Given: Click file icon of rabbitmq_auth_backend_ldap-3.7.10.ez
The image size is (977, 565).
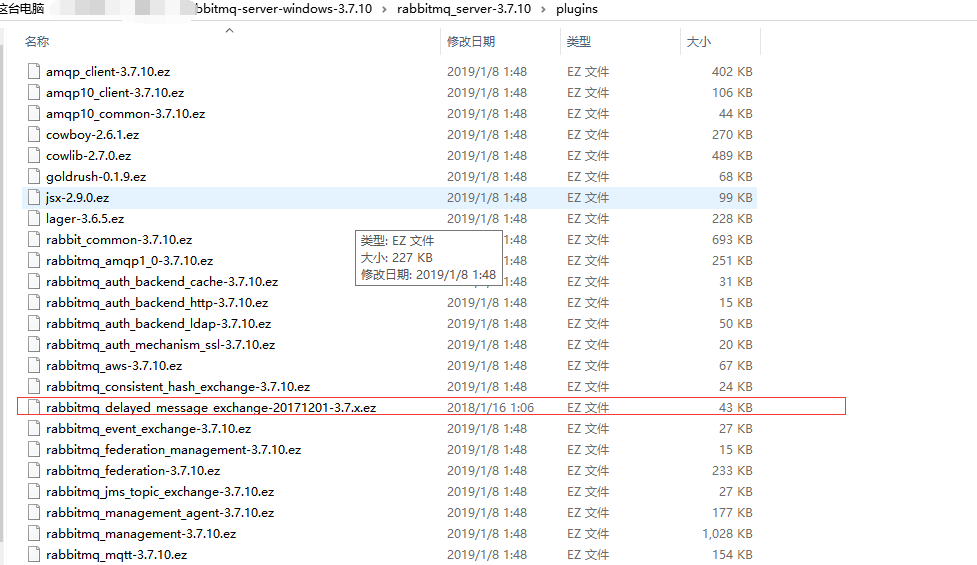Looking at the screenshot, I should [34, 323].
